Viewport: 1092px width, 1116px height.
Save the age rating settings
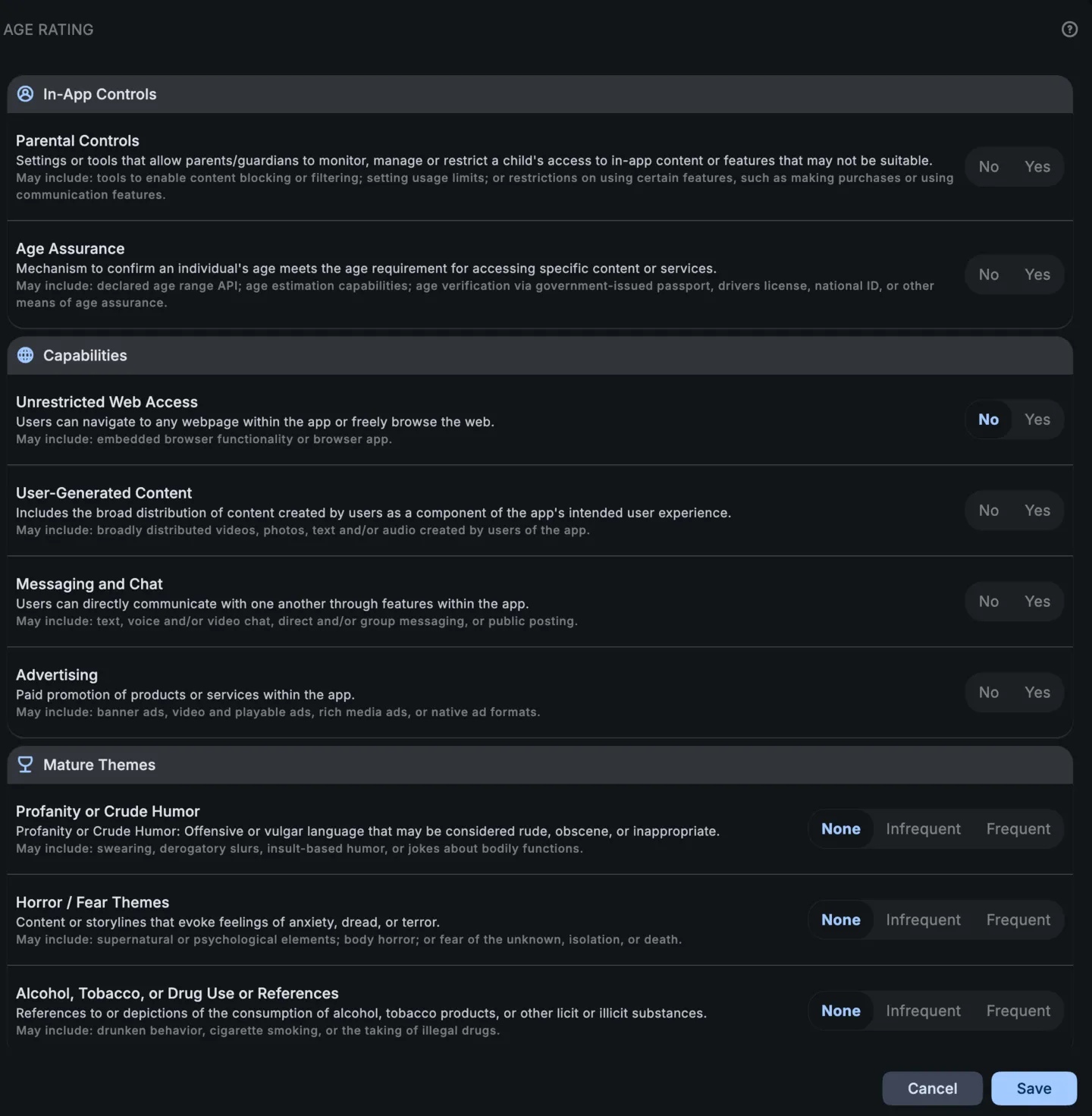tap(1034, 1089)
